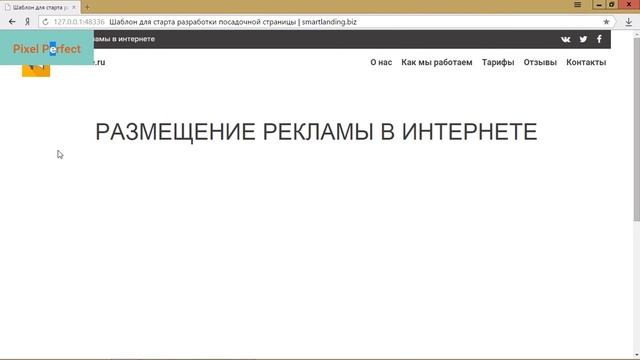Open 'Как мы работаем' section
The image size is (640, 360).
pyautogui.click(x=437, y=62)
